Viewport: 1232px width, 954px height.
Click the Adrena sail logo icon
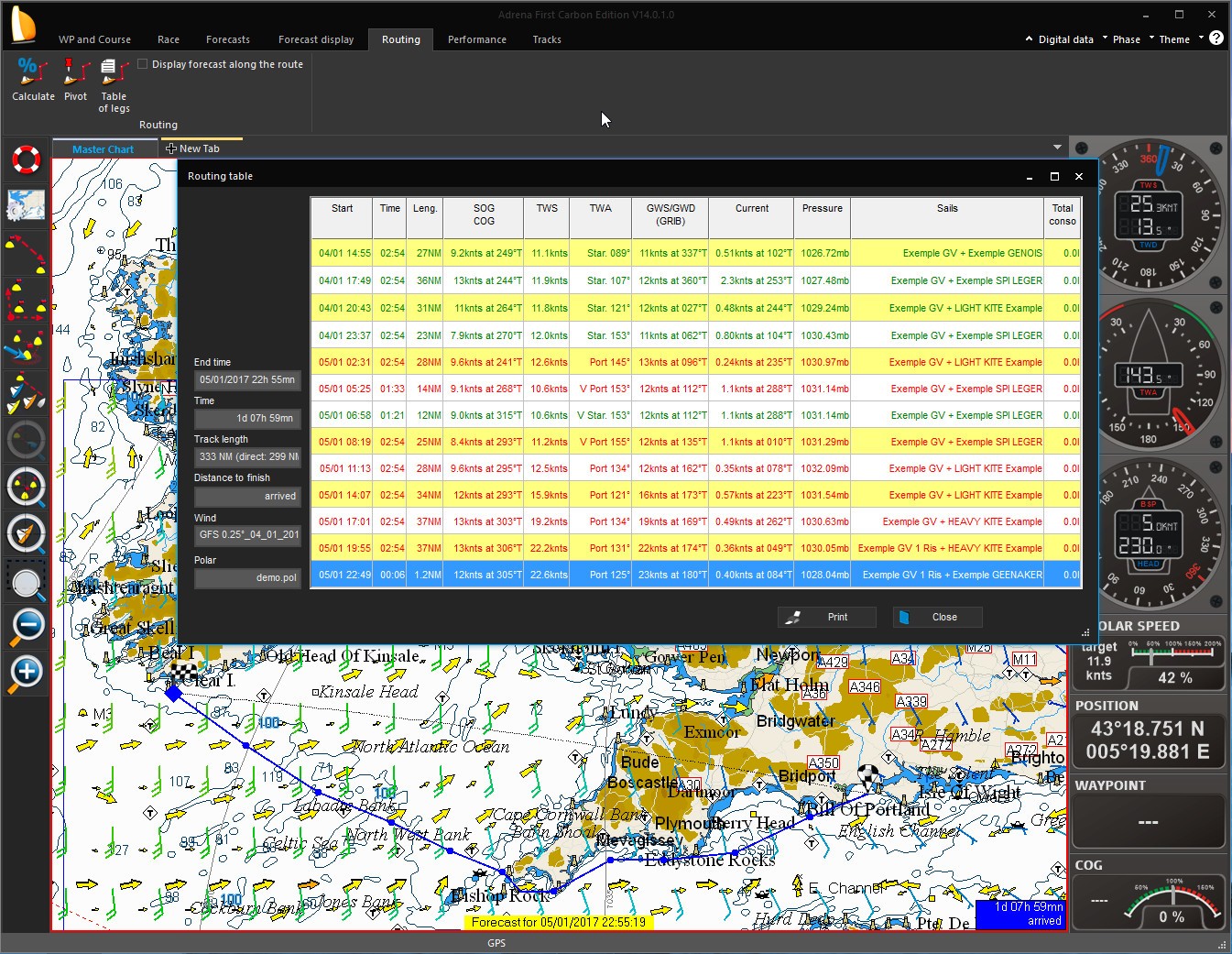coord(22,25)
